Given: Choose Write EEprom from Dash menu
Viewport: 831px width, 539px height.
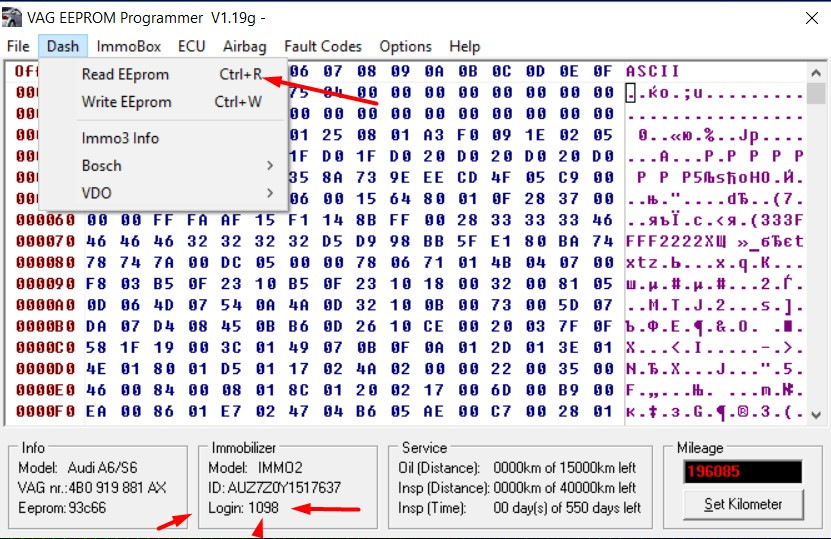Looking at the screenshot, I should click(163, 102).
